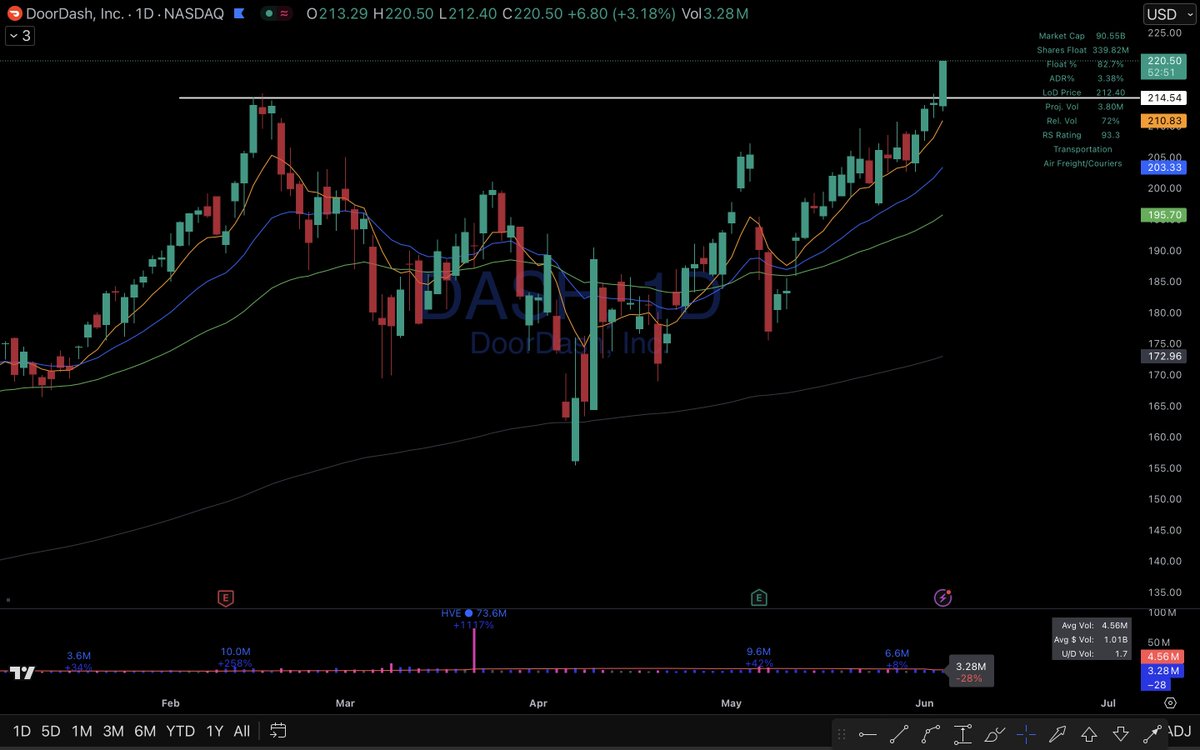1200x750 pixels.
Task: Open chart settings gear icon
Action: (1170, 705)
